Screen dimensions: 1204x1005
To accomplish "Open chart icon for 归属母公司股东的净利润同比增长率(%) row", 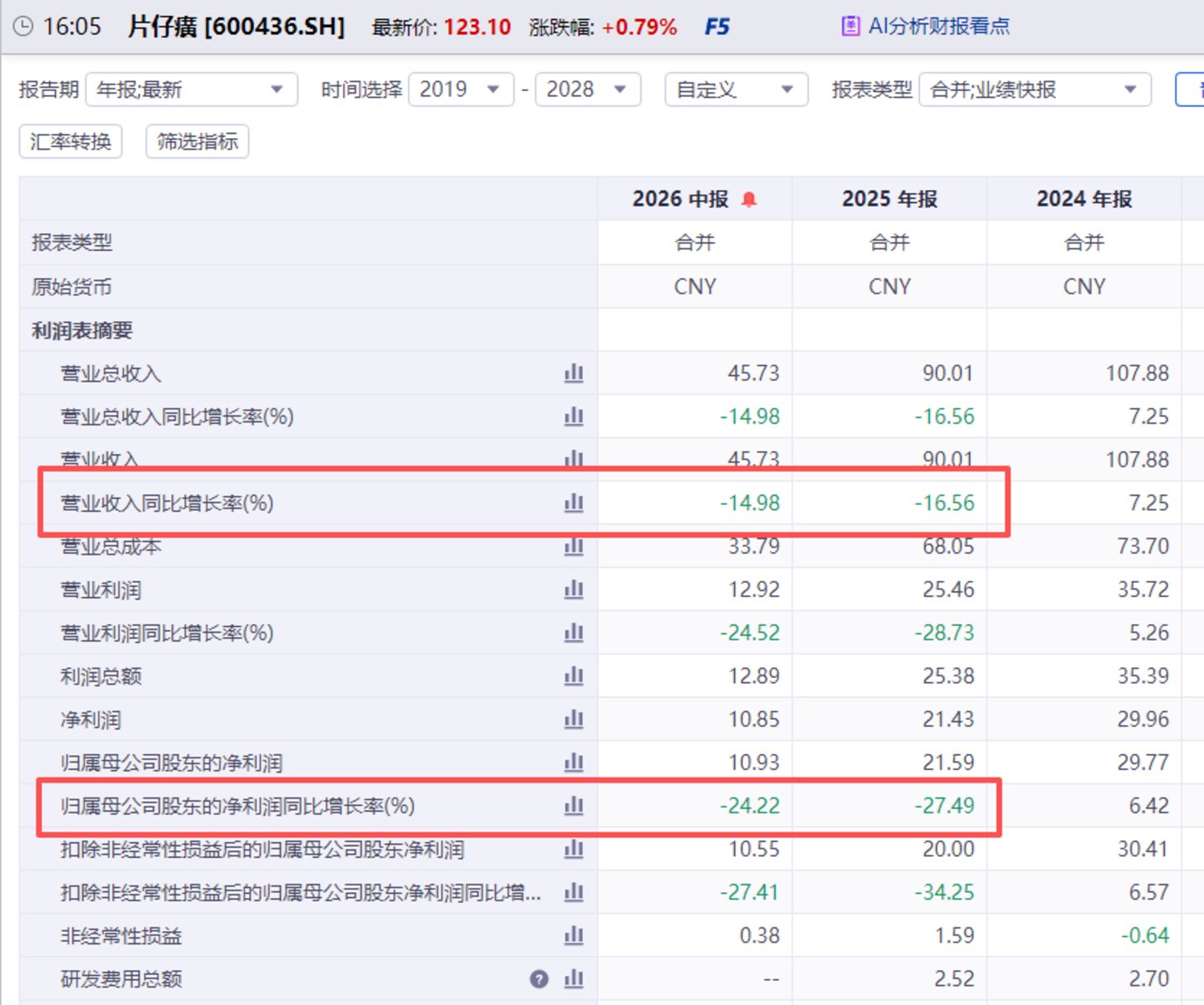I will click(574, 806).
